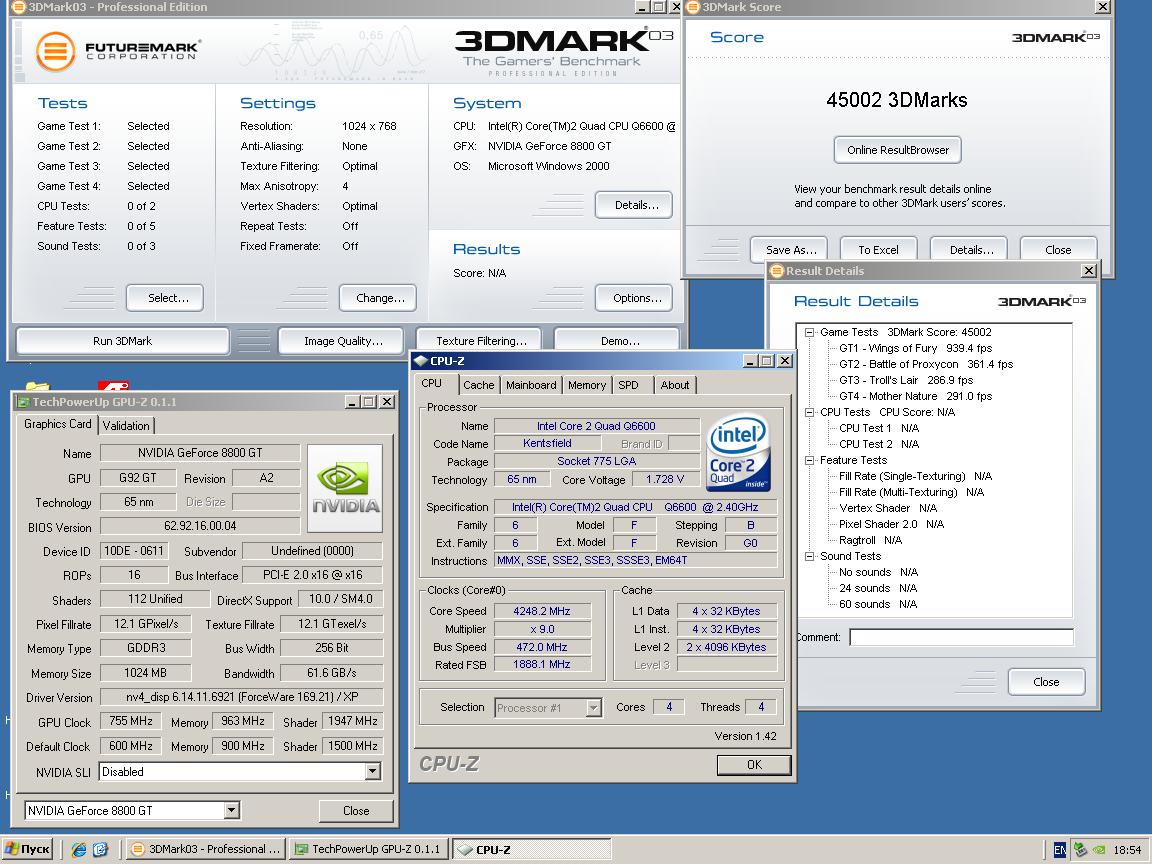Collapse the Sound Tests tree node
Screen dimensions: 1152x864
point(810,556)
